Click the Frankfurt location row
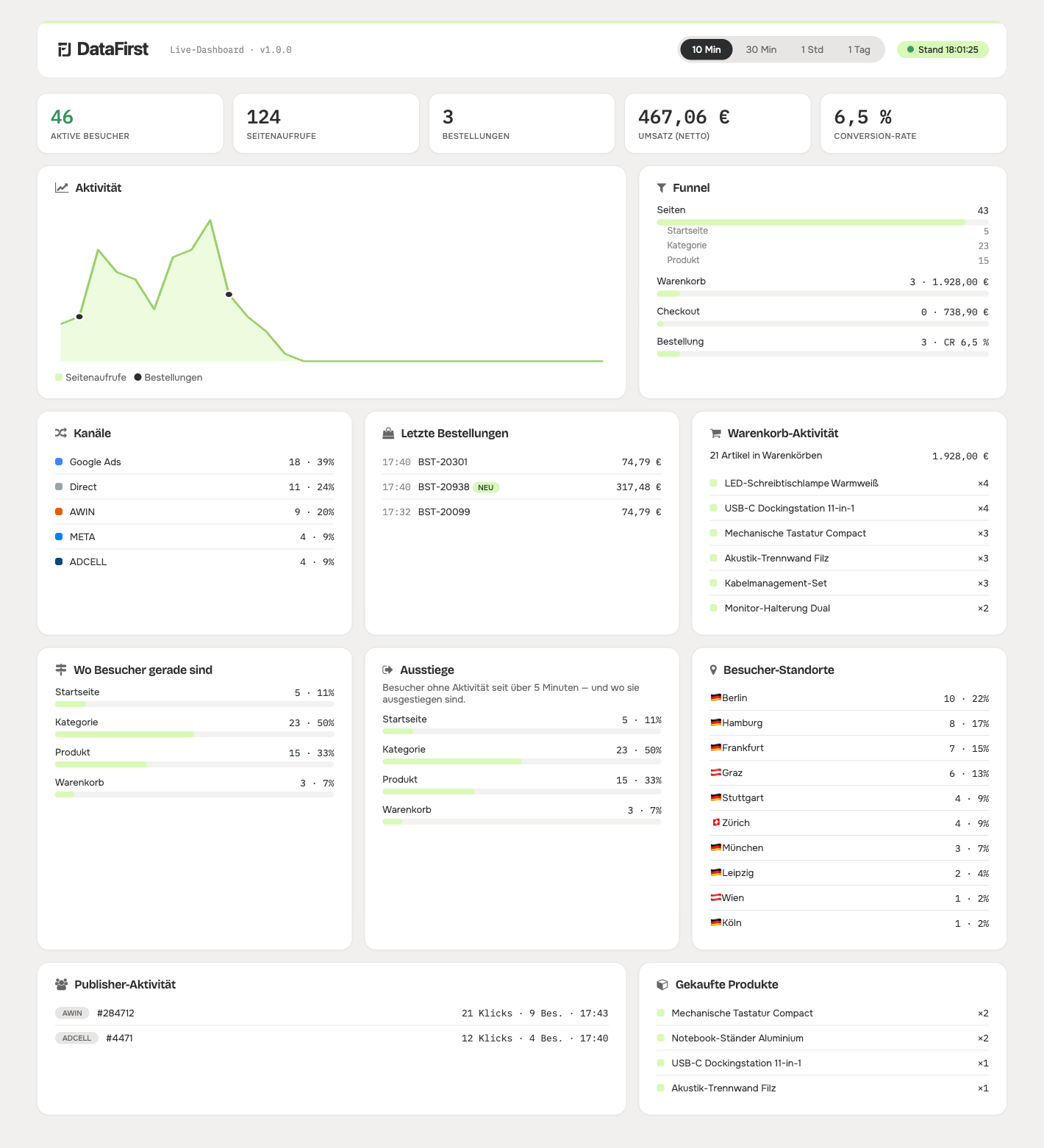The height and width of the screenshot is (1148, 1044). [849, 747]
